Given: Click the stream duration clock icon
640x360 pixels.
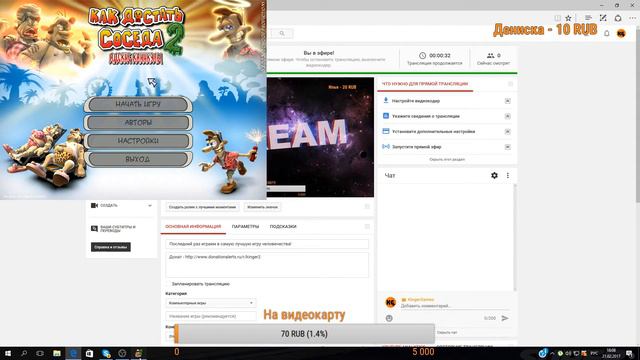Looking at the screenshot, I should 422,56.
